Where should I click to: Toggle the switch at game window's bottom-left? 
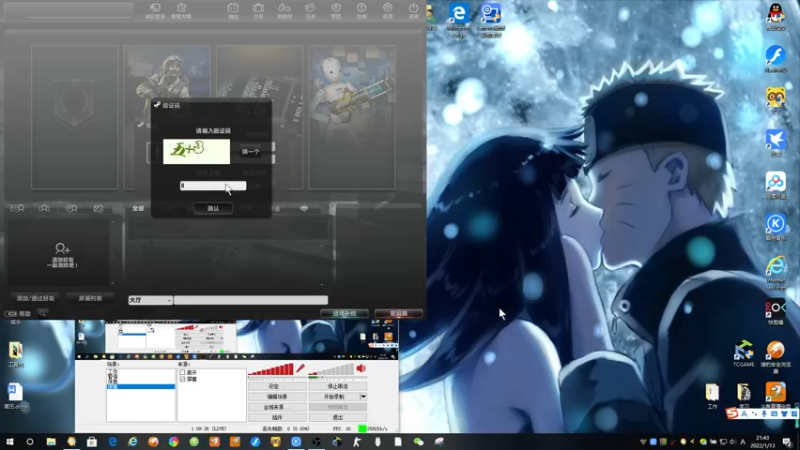coord(11,314)
